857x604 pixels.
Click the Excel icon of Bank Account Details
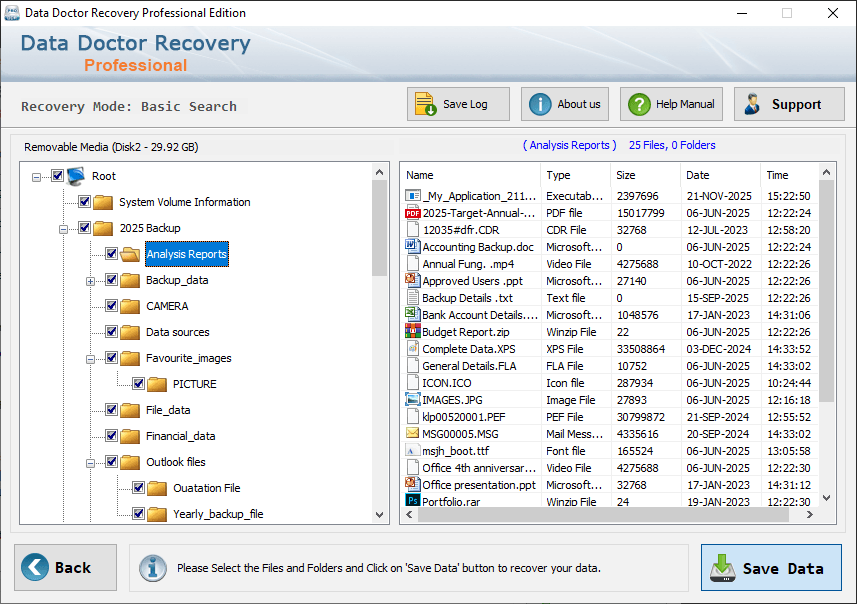tap(413, 314)
